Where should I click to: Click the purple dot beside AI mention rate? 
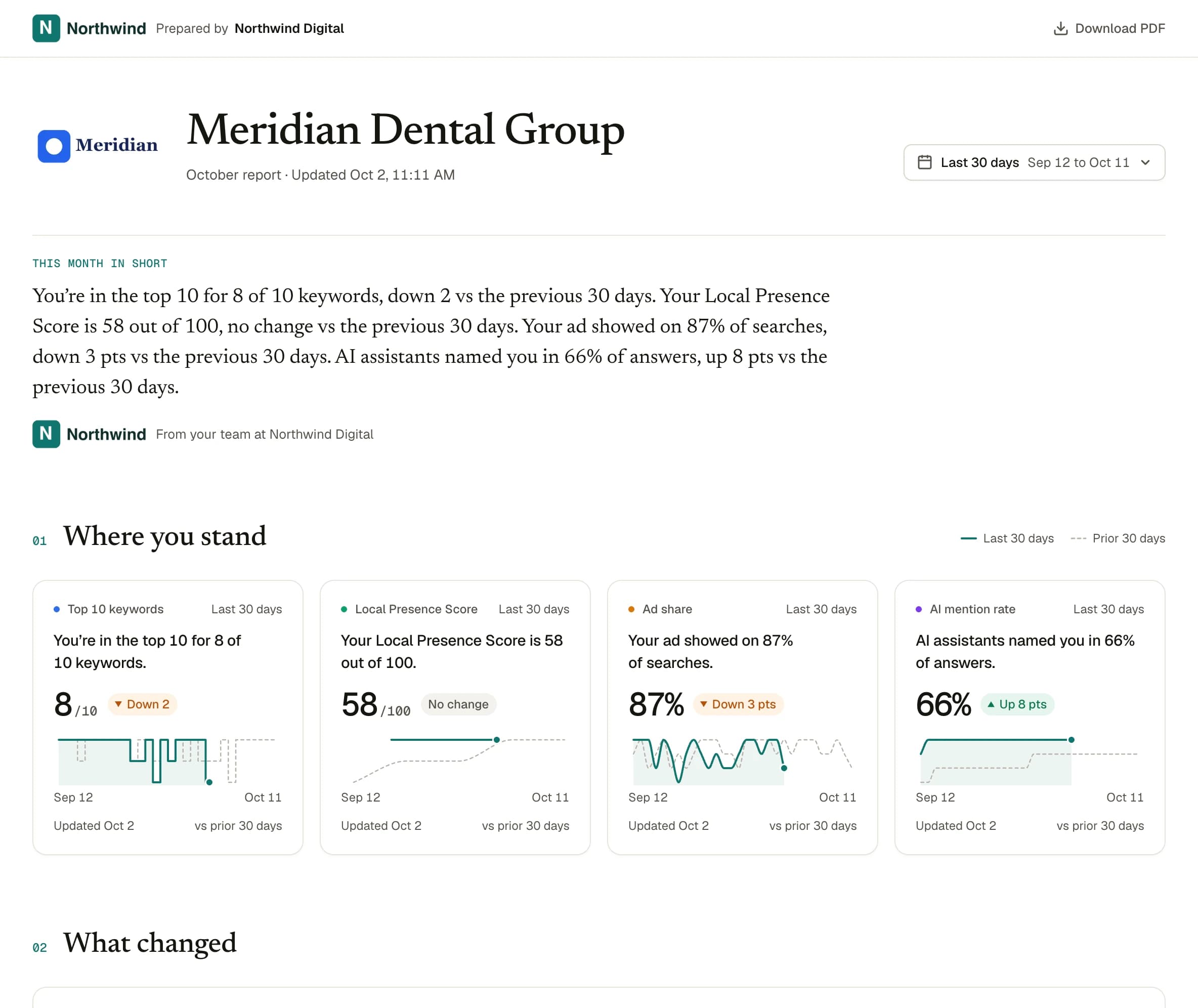pyautogui.click(x=919, y=609)
